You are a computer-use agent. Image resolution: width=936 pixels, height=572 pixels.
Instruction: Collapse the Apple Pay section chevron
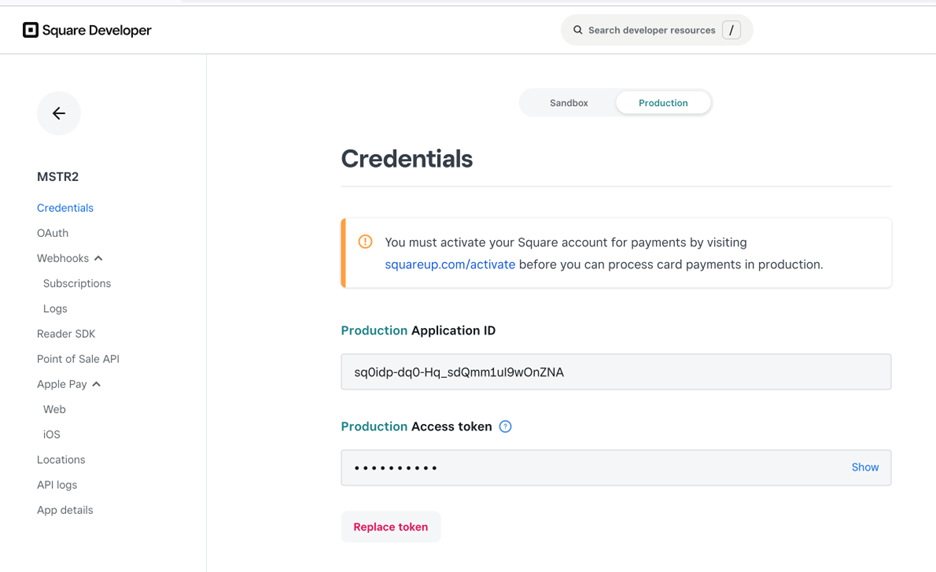[97, 384]
